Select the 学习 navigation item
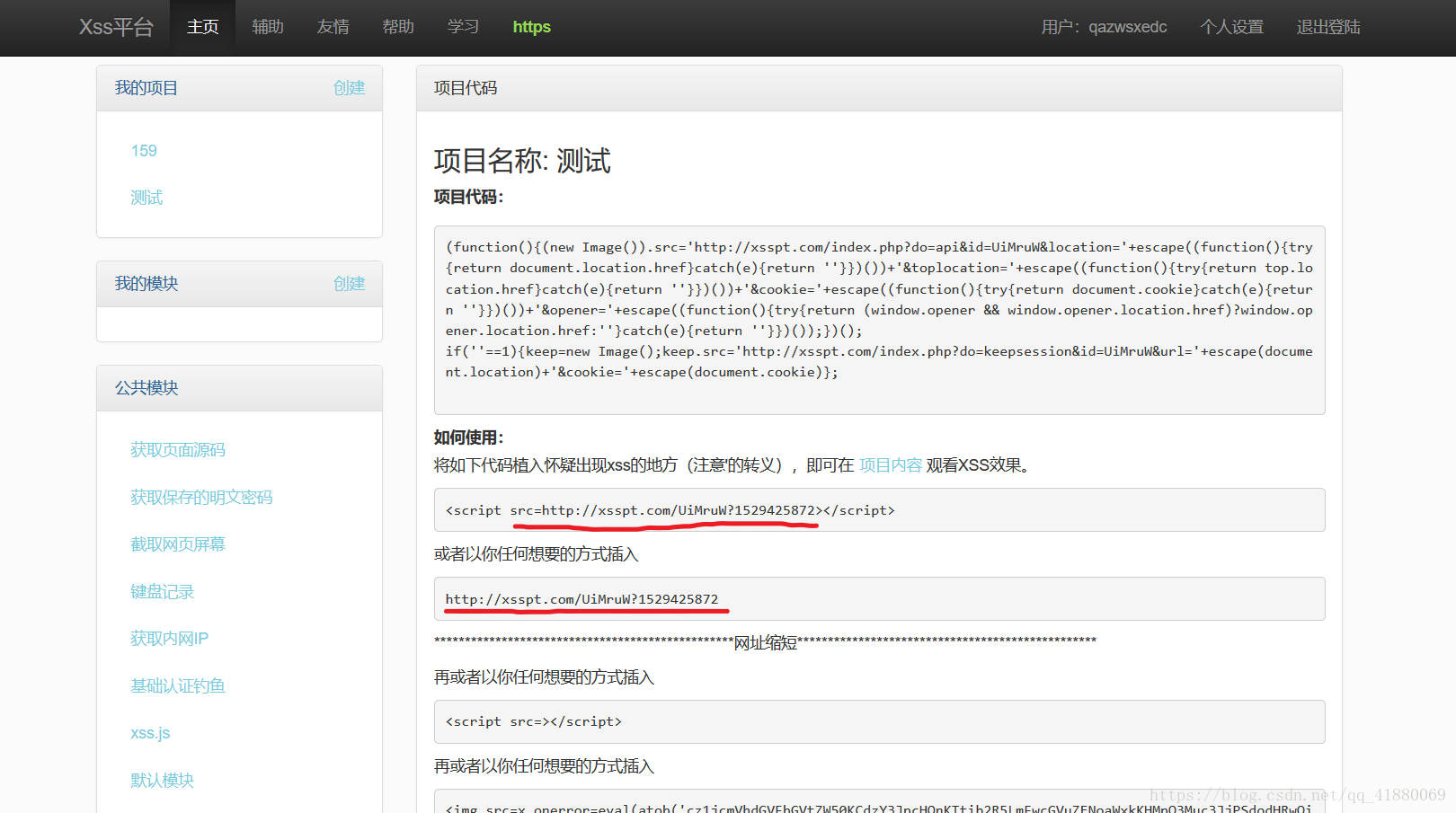The image size is (1456, 813). pos(464,27)
